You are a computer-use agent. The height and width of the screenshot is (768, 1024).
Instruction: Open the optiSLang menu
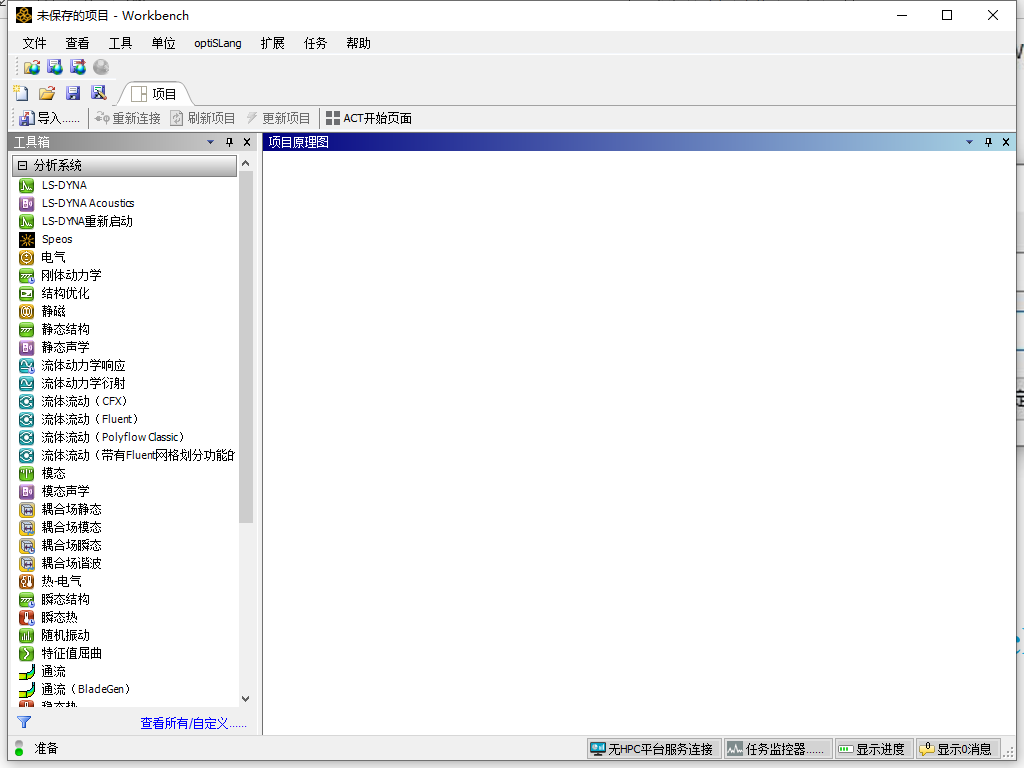[217, 43]
